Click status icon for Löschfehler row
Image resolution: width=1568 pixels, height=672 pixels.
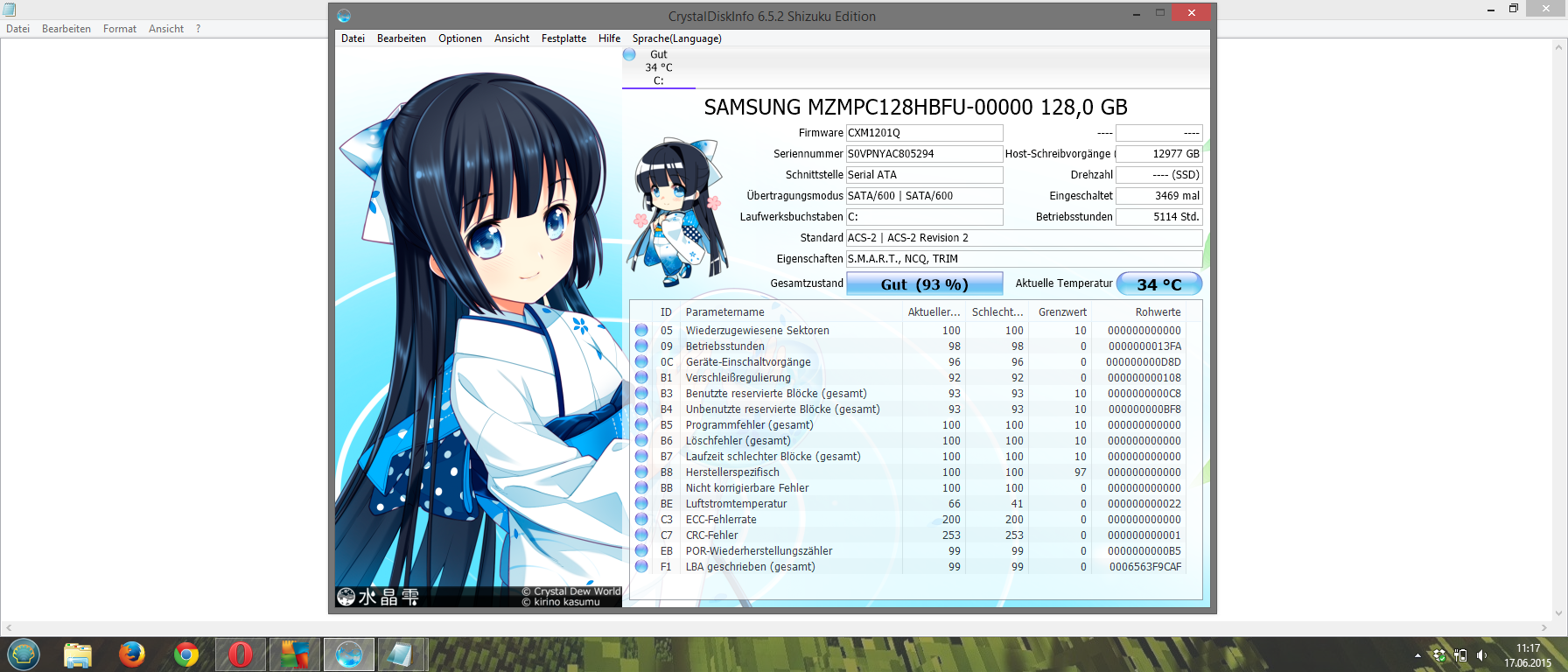click(641, 440)
